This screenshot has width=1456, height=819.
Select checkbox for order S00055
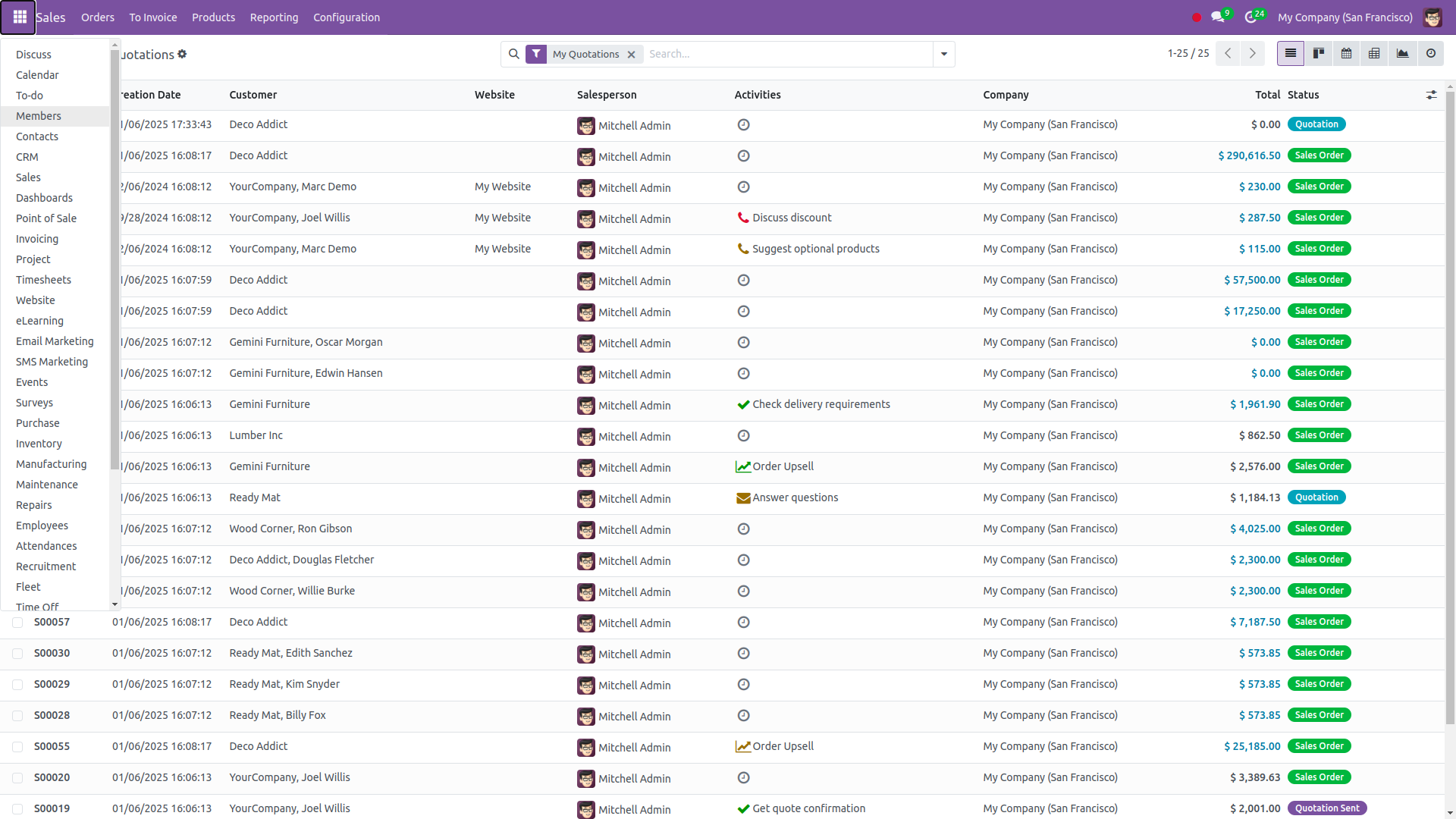tap(17, 746)
